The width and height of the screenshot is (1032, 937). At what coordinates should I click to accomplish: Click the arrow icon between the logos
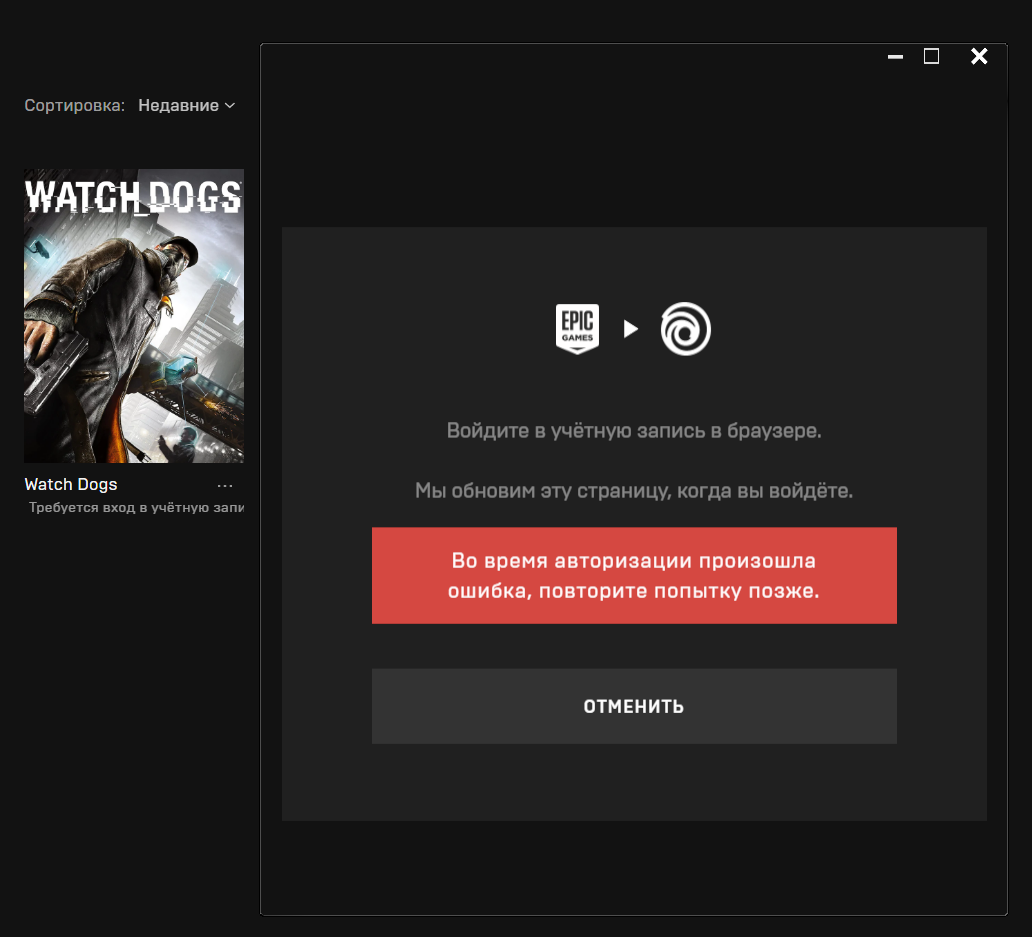[631, 329]
